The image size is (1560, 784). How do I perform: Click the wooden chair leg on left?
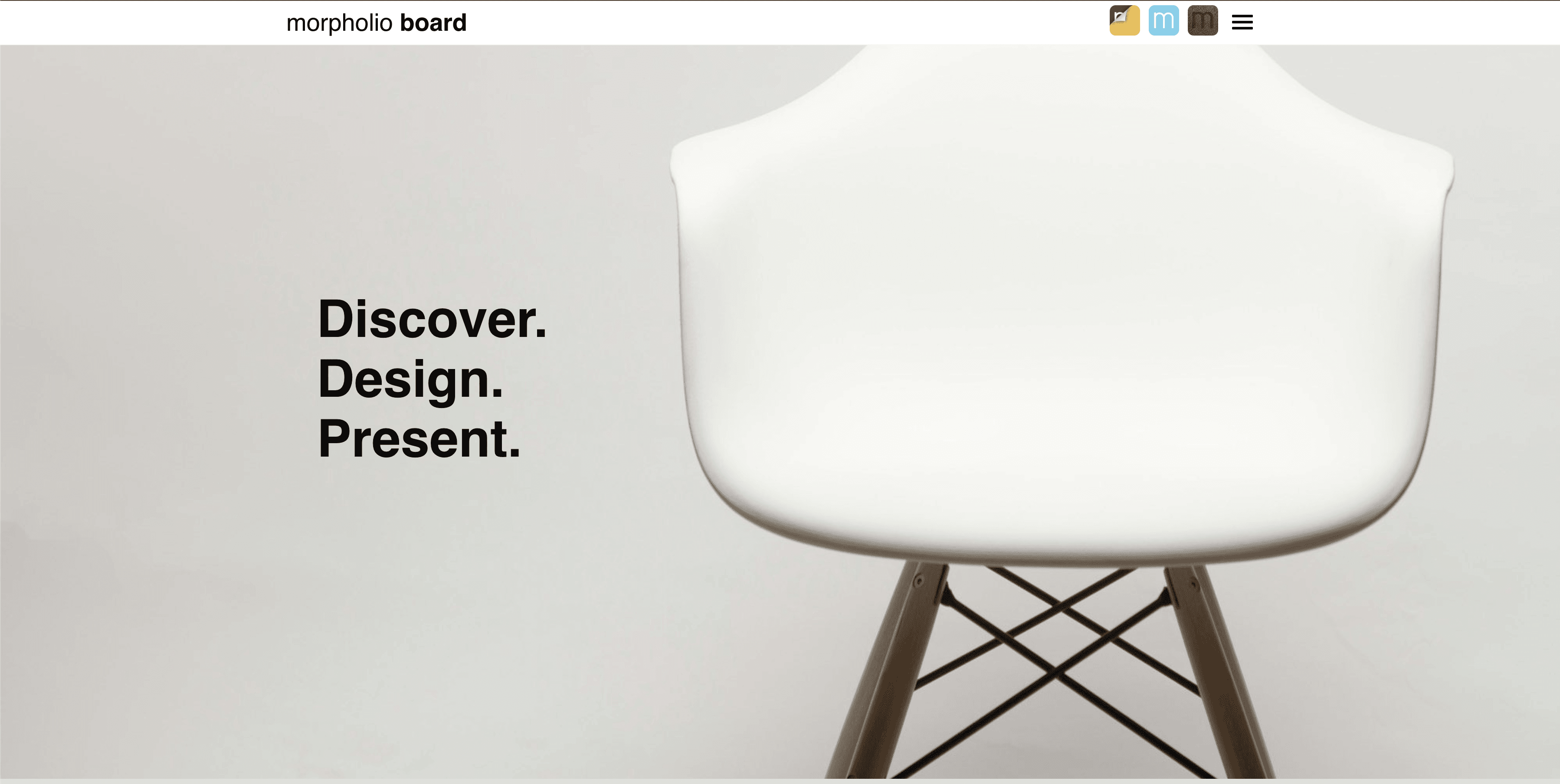[884, 672]
